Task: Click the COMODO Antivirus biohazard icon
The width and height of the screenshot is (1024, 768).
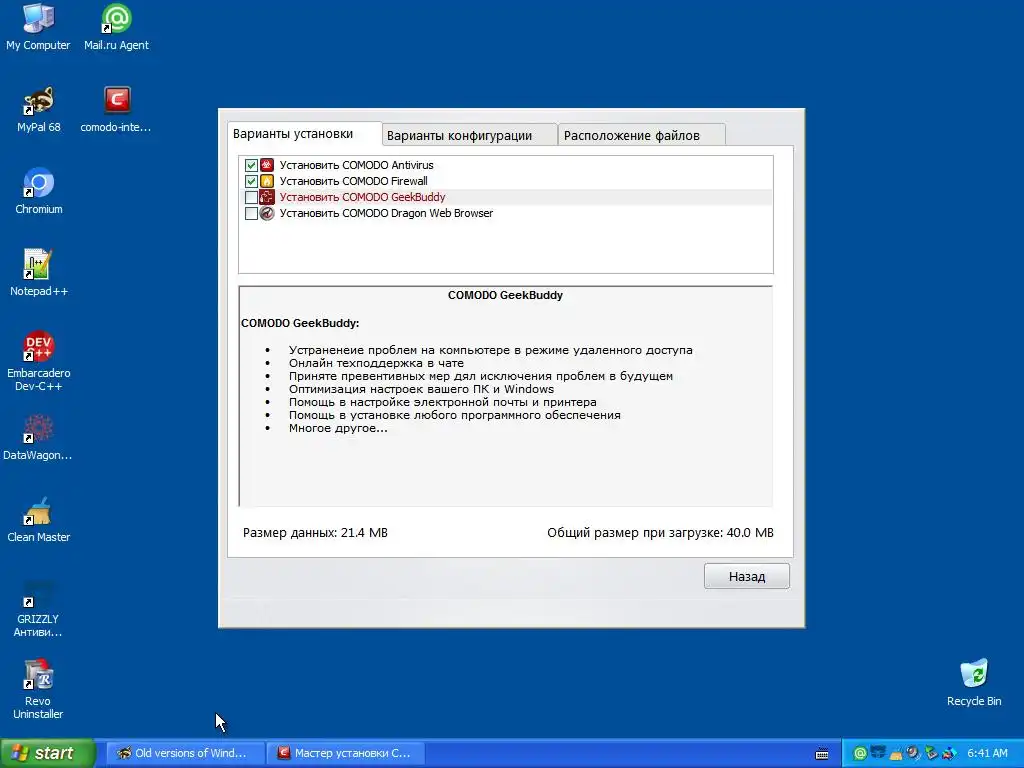Action: pyautogui.click(x=267, y=165)
